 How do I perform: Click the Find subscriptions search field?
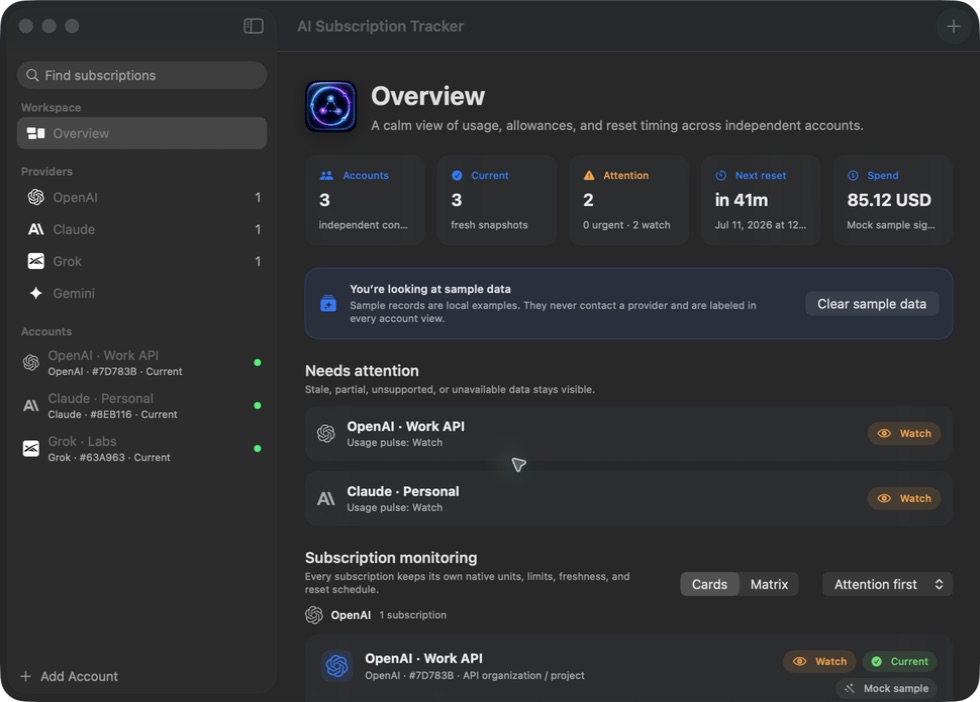point(142,75)
